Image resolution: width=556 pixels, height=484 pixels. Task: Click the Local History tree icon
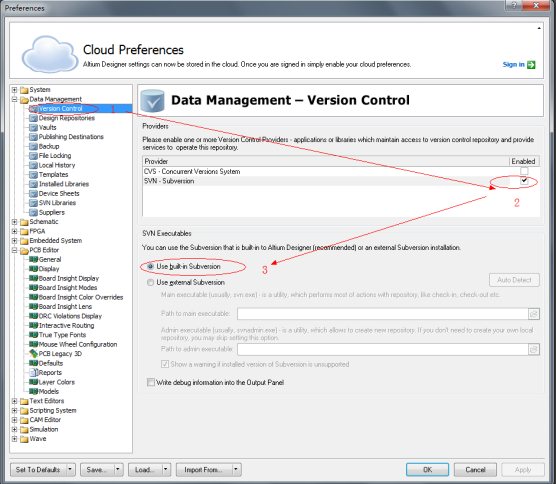[x=33, y=165]
